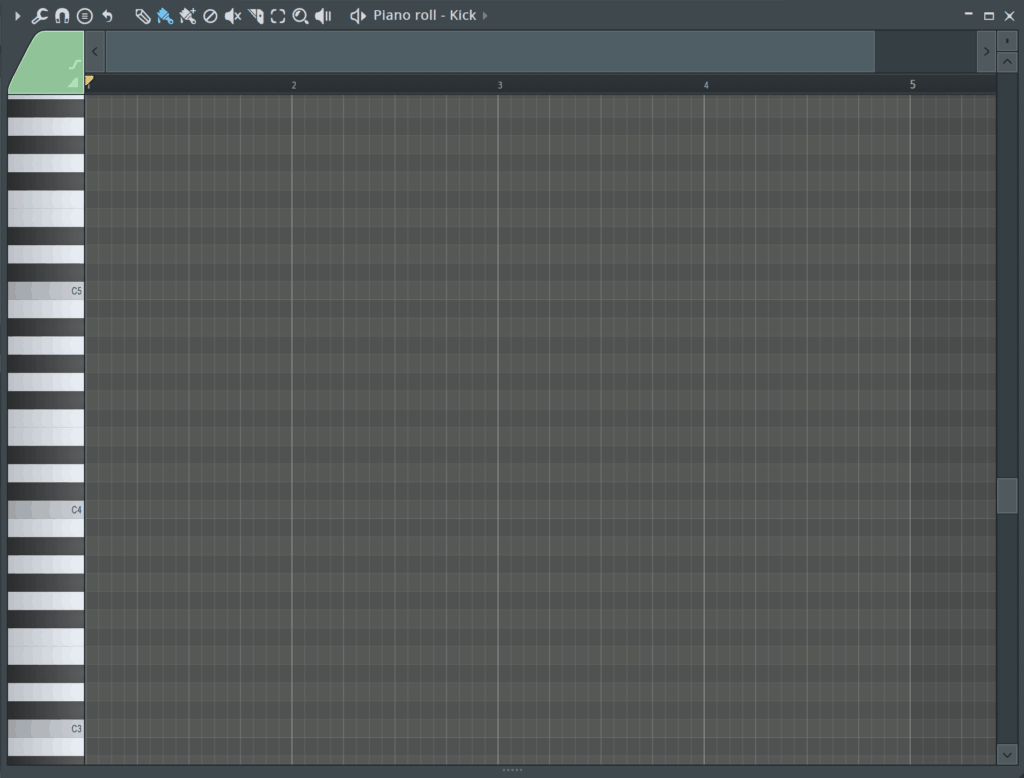Screen dimensions: 1024x778
Task: Activate the Playback tool
Action: (x=322, y=15)
